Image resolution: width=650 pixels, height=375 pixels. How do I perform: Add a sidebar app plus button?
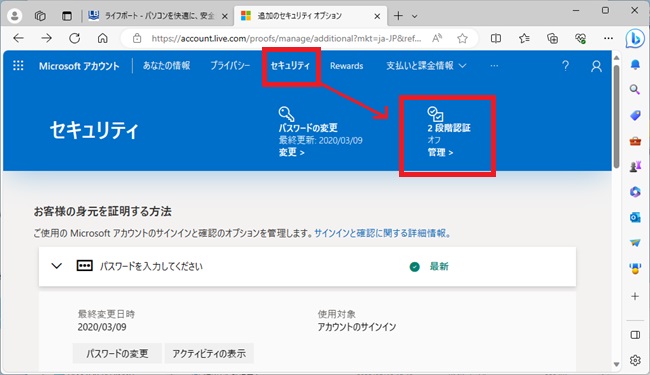coord(635,296)
